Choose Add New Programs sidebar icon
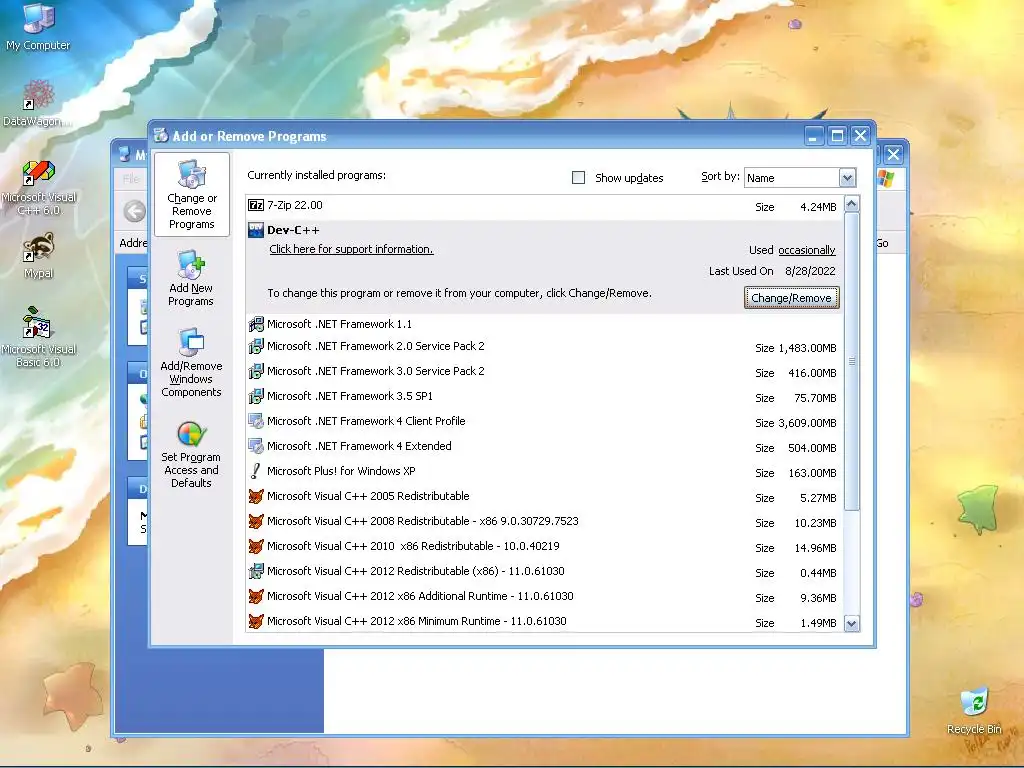1024x768 pixels. [x=191, y=278]
